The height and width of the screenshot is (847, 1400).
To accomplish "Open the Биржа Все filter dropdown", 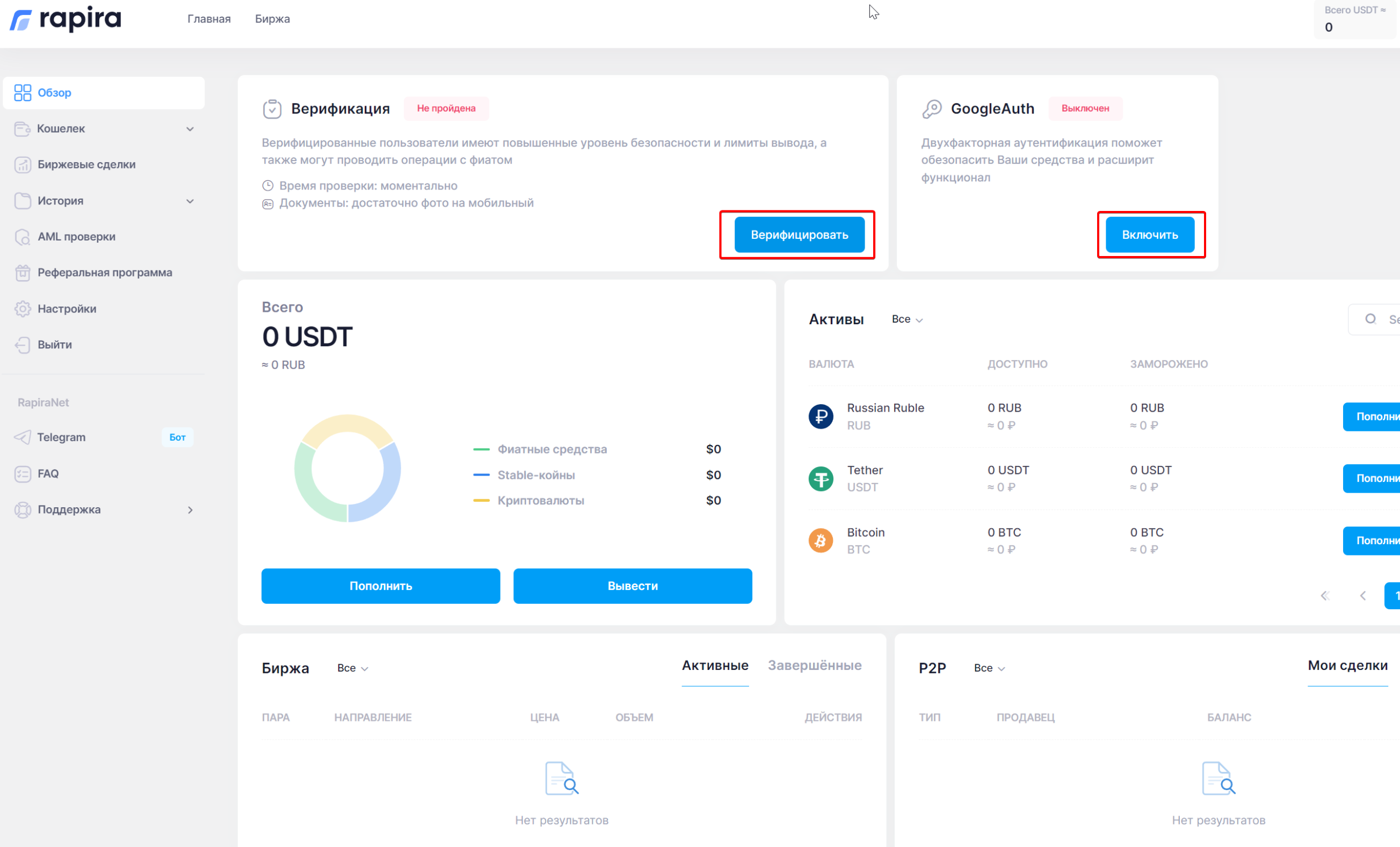I will (x=352, y=668).
